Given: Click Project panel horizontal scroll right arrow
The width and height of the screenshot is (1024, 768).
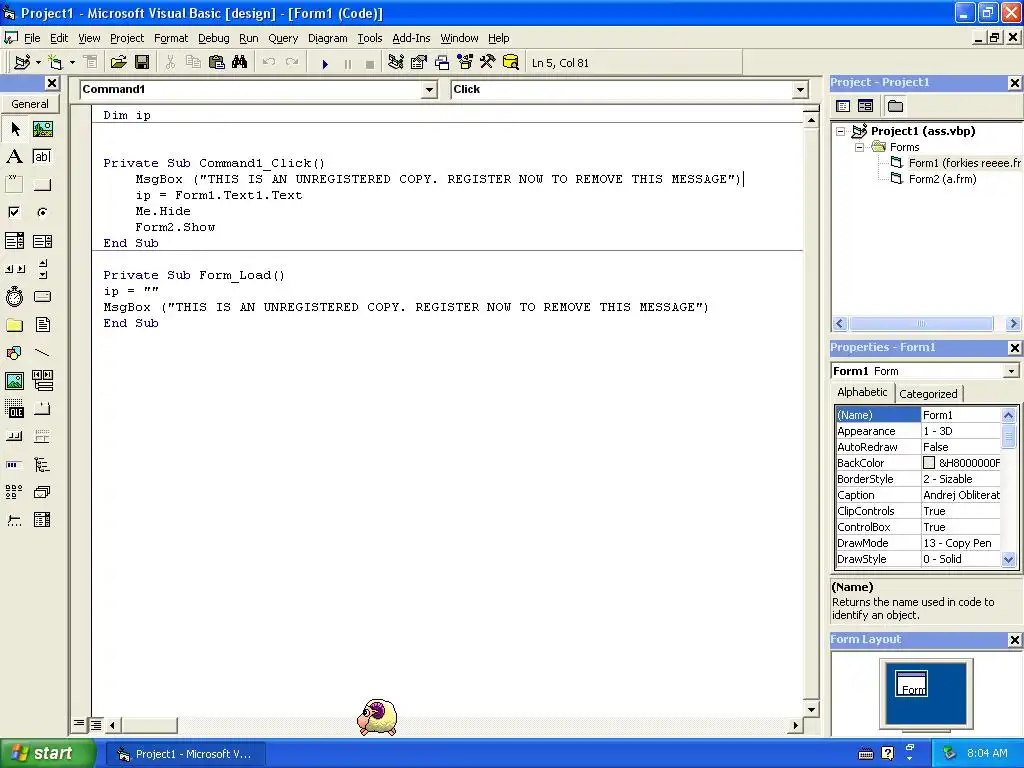Looking at the screenshot, I should [1013, 323].
